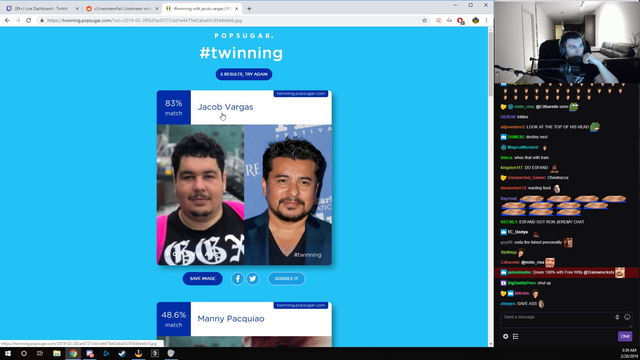Click the uploaded photo on the left side of card
Image resolution: width=640 pixels, height=360 pixels.
(x=200, y=195)
